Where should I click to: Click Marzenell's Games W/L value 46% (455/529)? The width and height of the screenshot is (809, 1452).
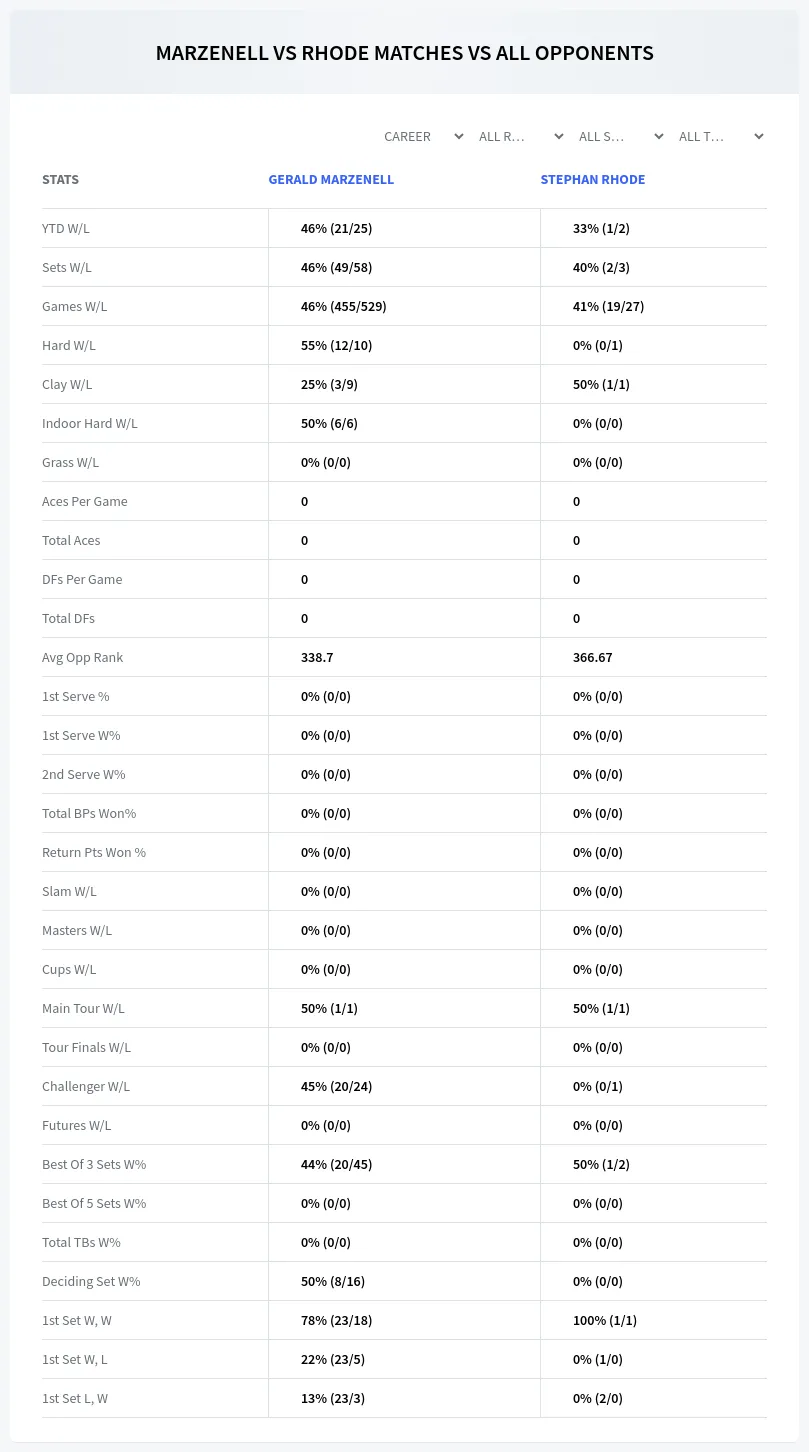tap(344, 306)
